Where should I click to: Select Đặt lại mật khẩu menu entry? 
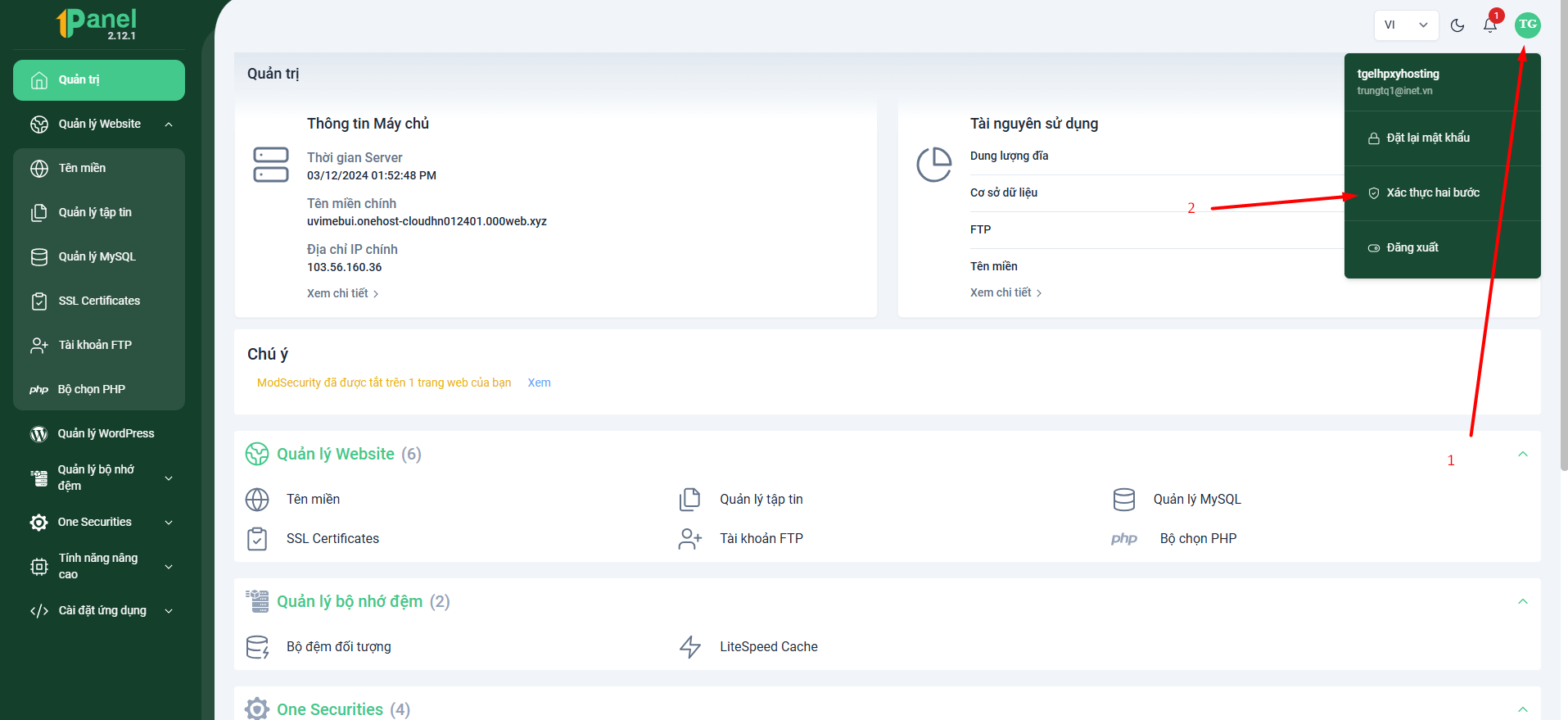click(1442, 138)
